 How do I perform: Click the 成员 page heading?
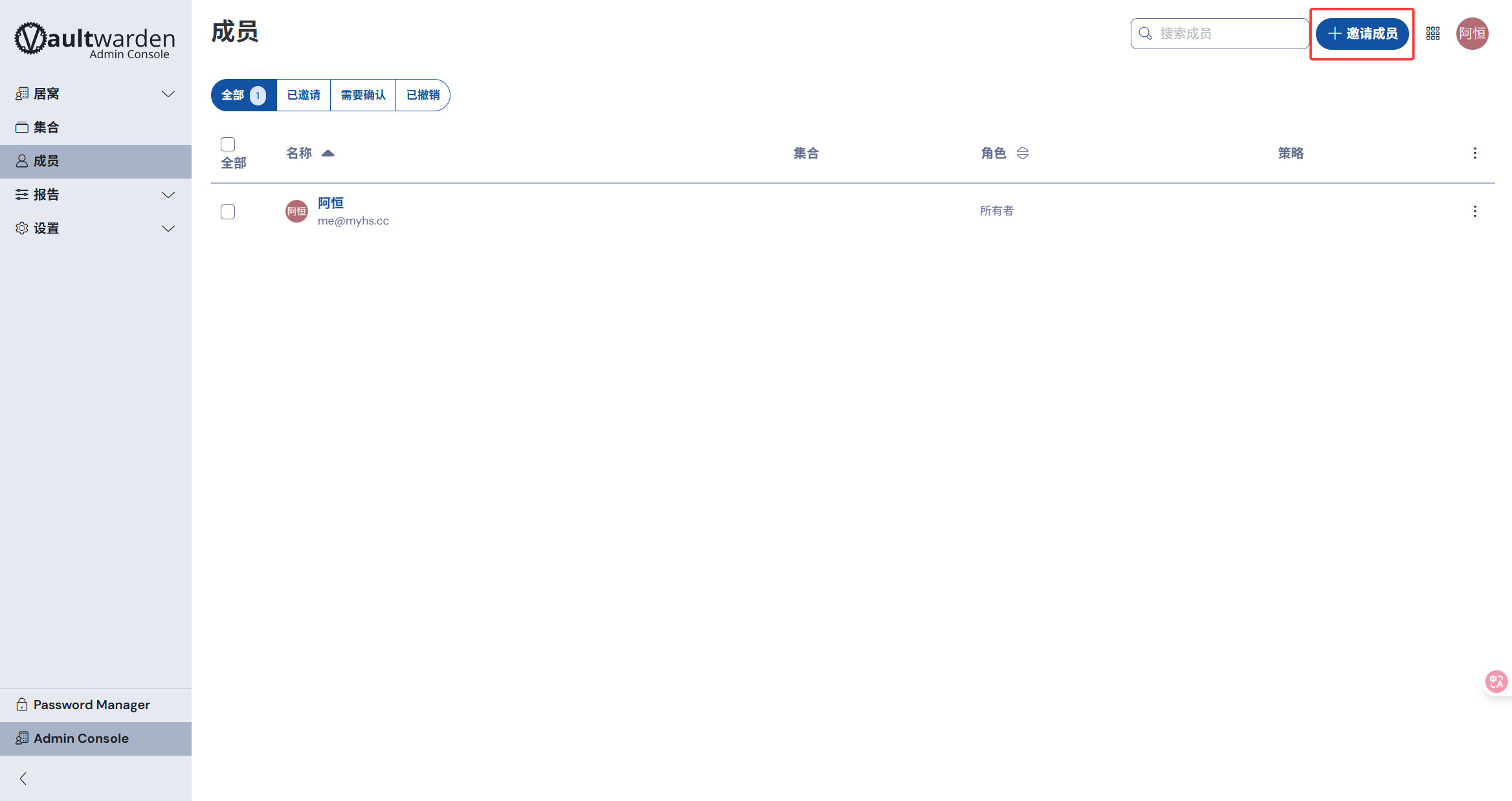[x=235, y=32]
